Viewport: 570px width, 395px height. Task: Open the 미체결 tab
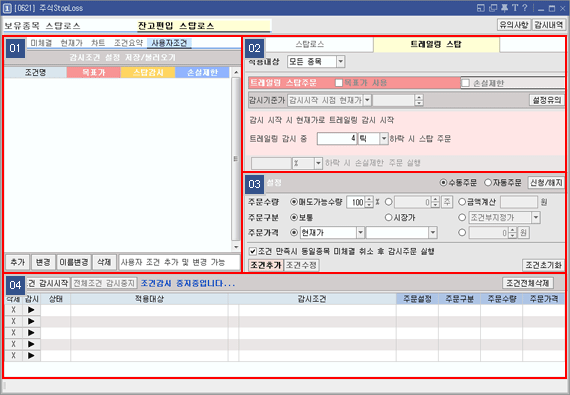[x=41, y=43]
